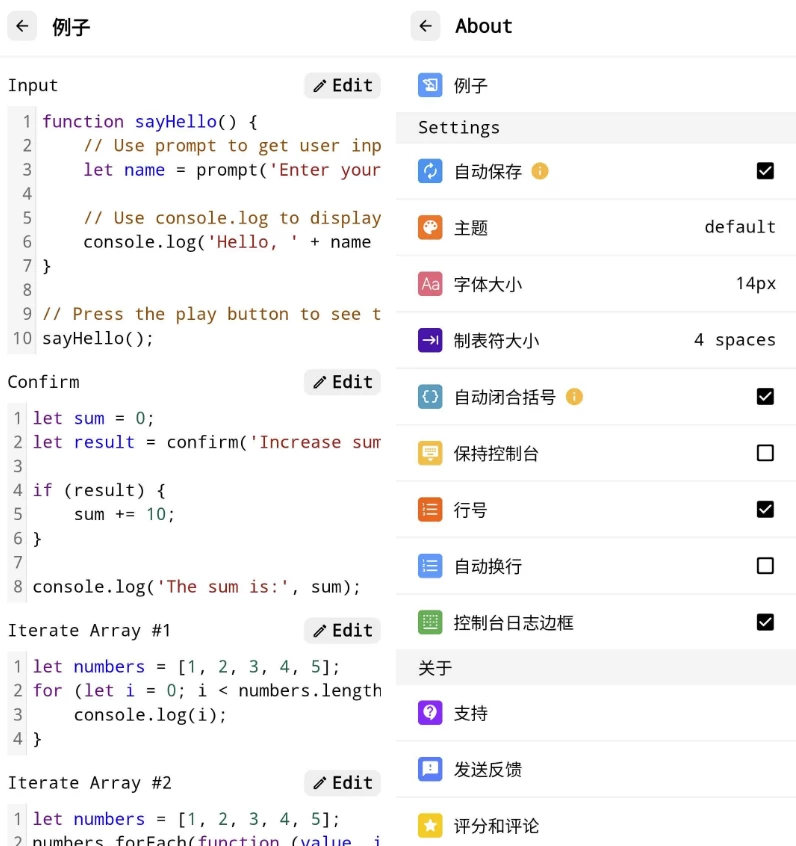The image size is (796, 846).
Task: Open the 主题 selector showing default
Action: click(740, 228)
